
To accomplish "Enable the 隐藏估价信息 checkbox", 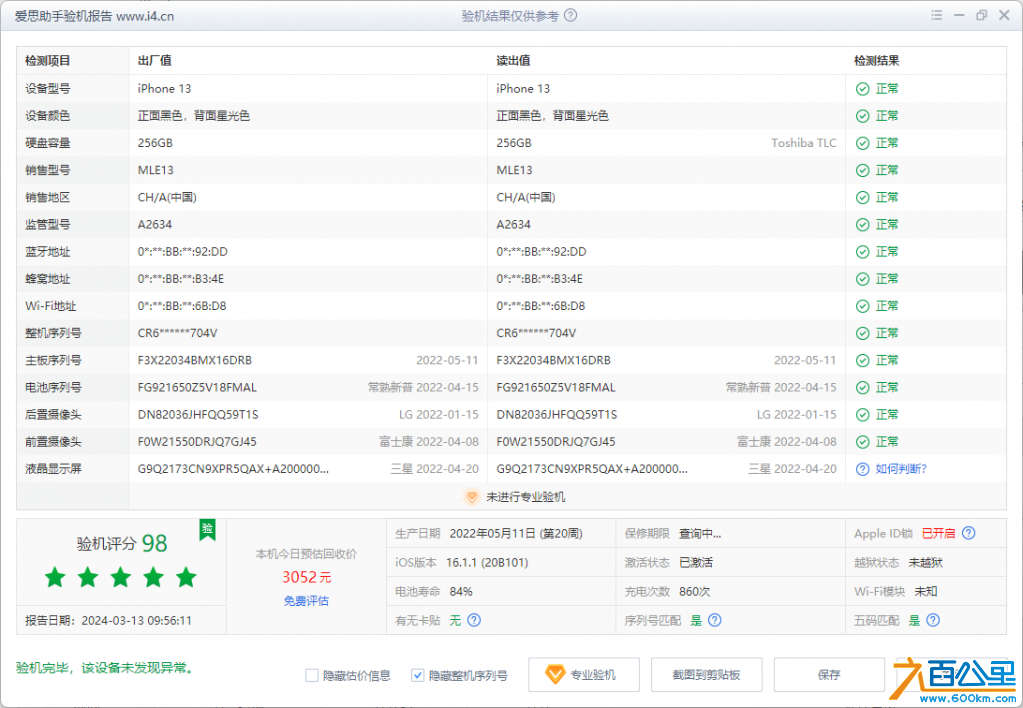I will pyautogui.click(x=312, y=675).
